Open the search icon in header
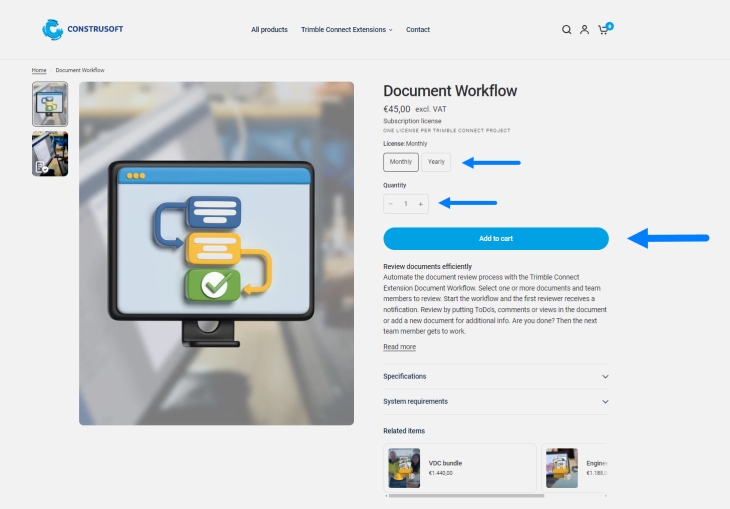Viewport: 730px width, 509px height. click(566, 30)
